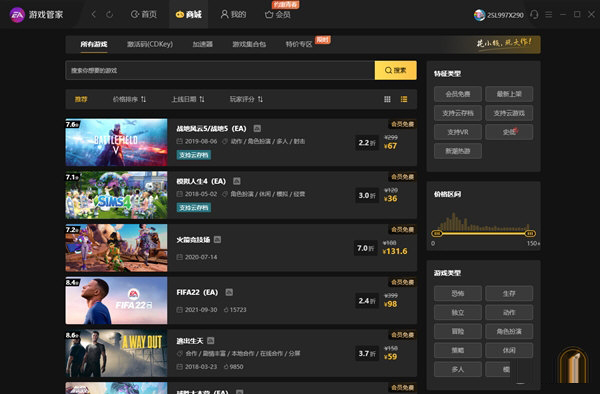Filter by 角色扮演 game type
The height and width of the screenshot is (394, 600).
(509, 331)
